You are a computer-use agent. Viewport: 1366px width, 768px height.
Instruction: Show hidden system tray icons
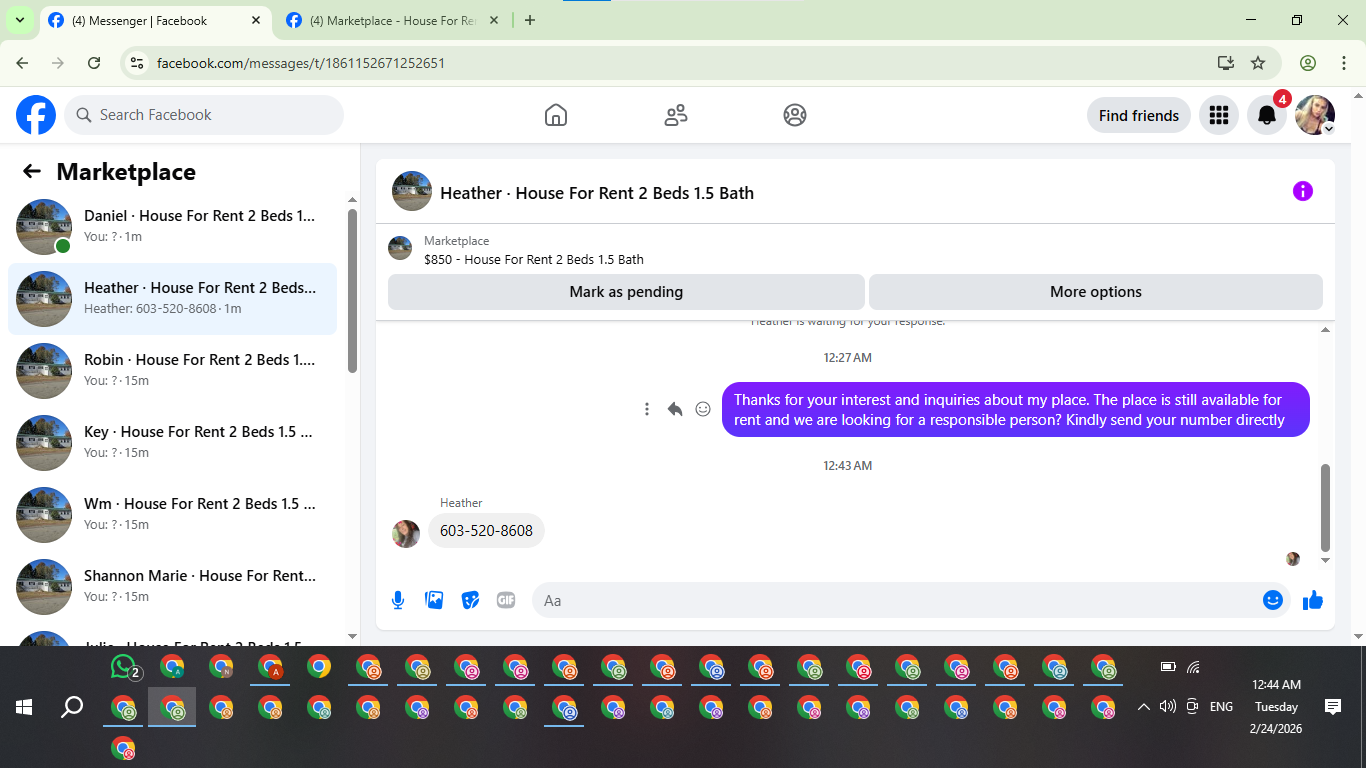click(x=1143, y=707)
